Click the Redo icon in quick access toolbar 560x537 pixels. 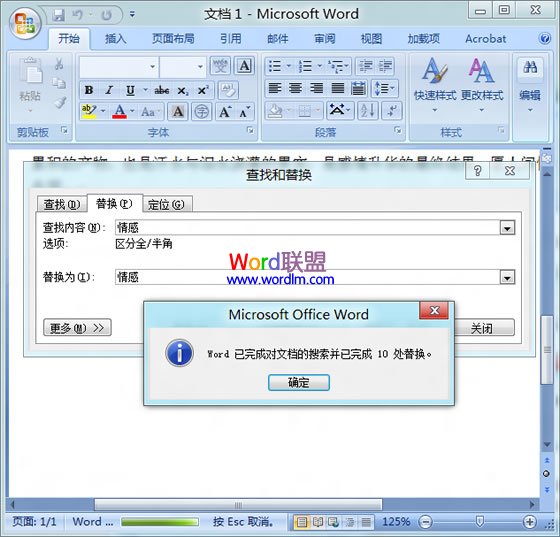pos(106,15)
